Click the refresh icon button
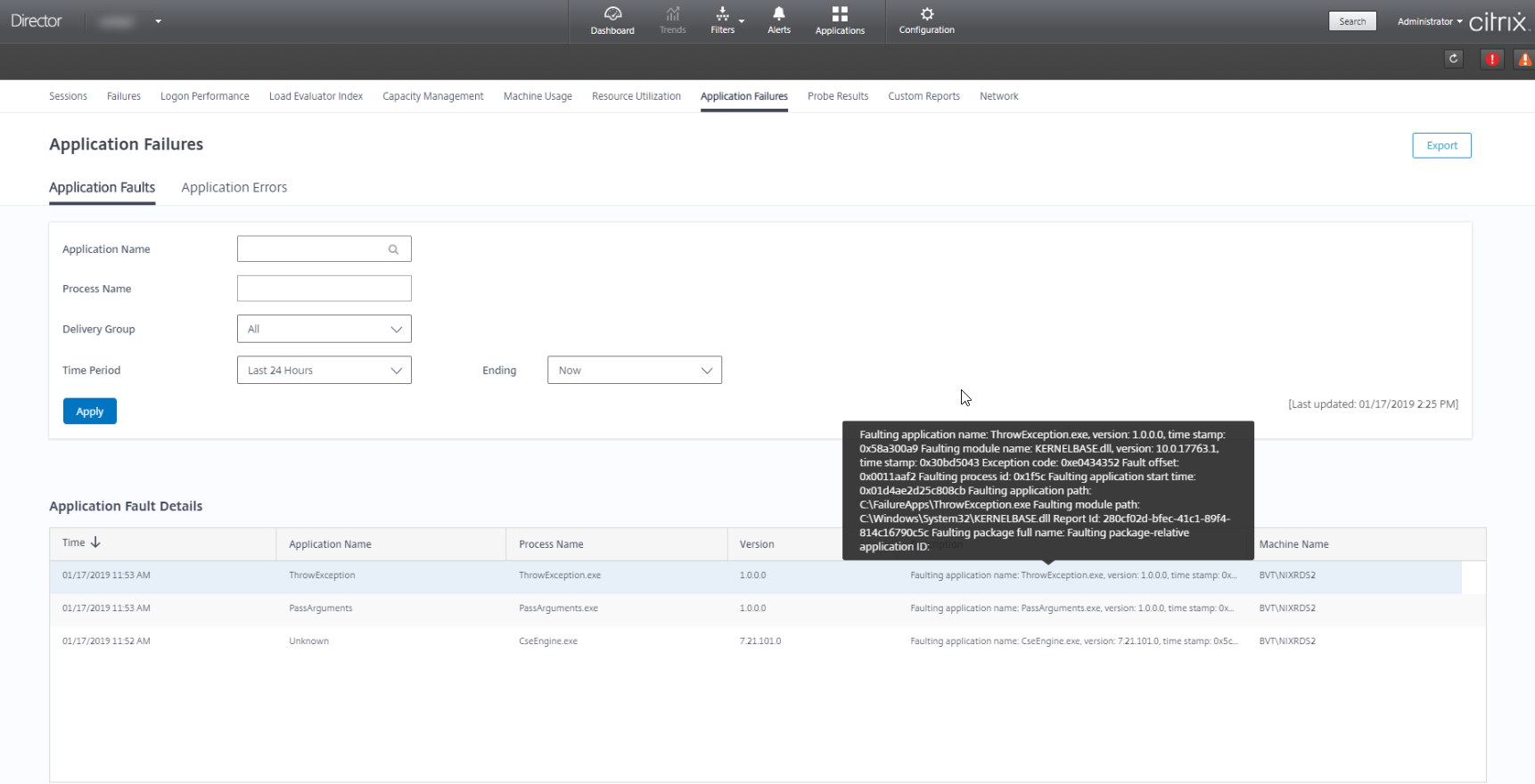Screen dimensions: 1535x784 1453,59
